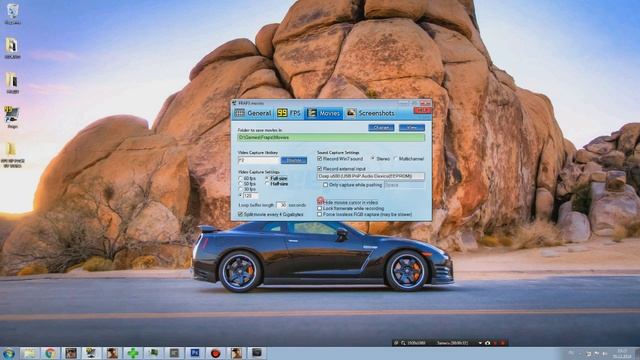
Task: Click the green plus taskbar icon
Action: 133,353
